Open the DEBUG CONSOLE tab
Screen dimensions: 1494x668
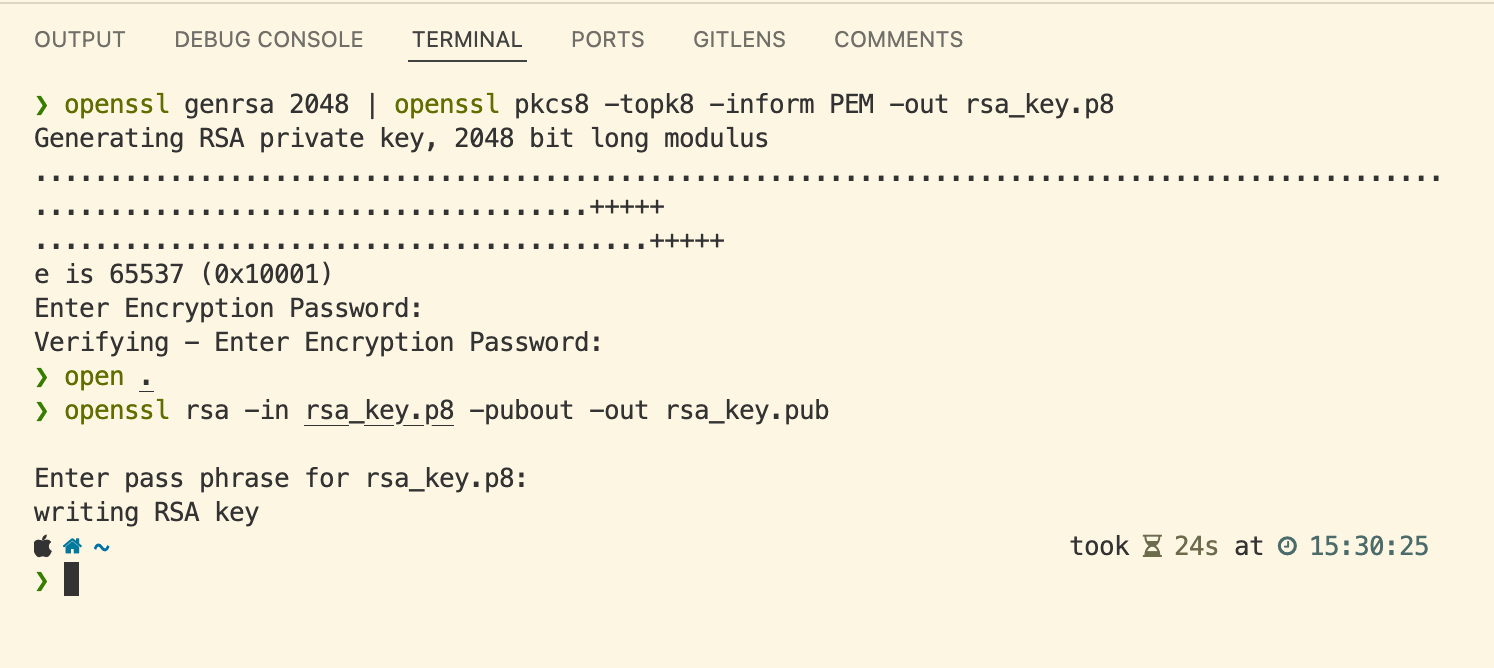(x=269, y=40)
